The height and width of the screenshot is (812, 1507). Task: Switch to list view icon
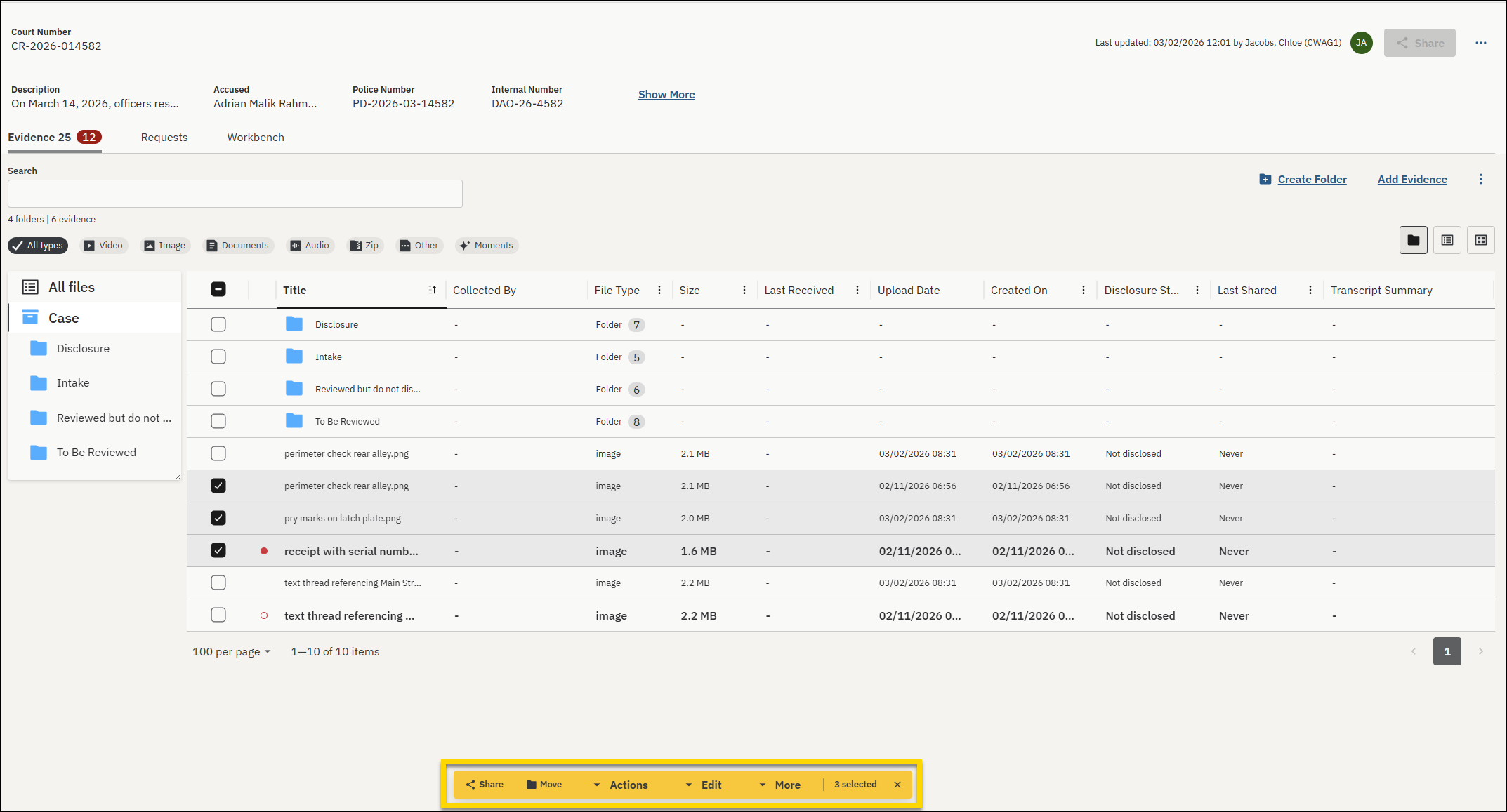pyautogui.click(x=1447, y=239)
